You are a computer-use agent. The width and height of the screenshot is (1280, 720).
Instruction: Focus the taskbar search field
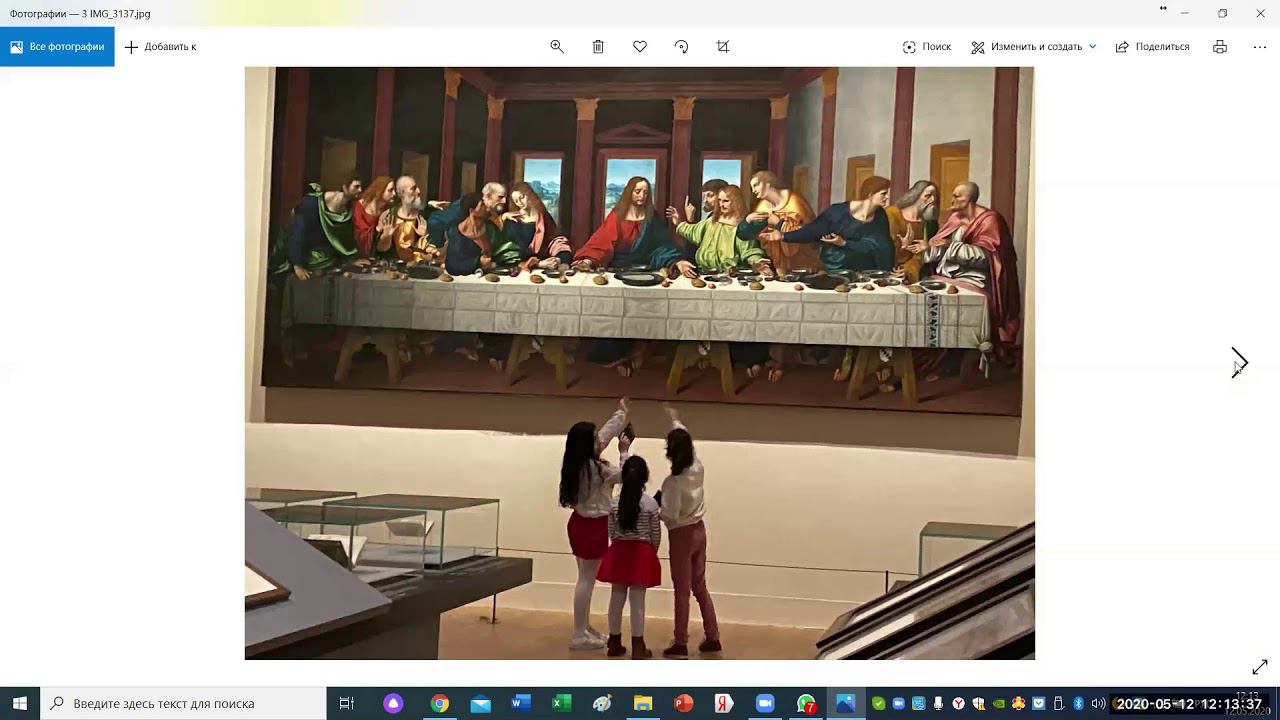183,703
